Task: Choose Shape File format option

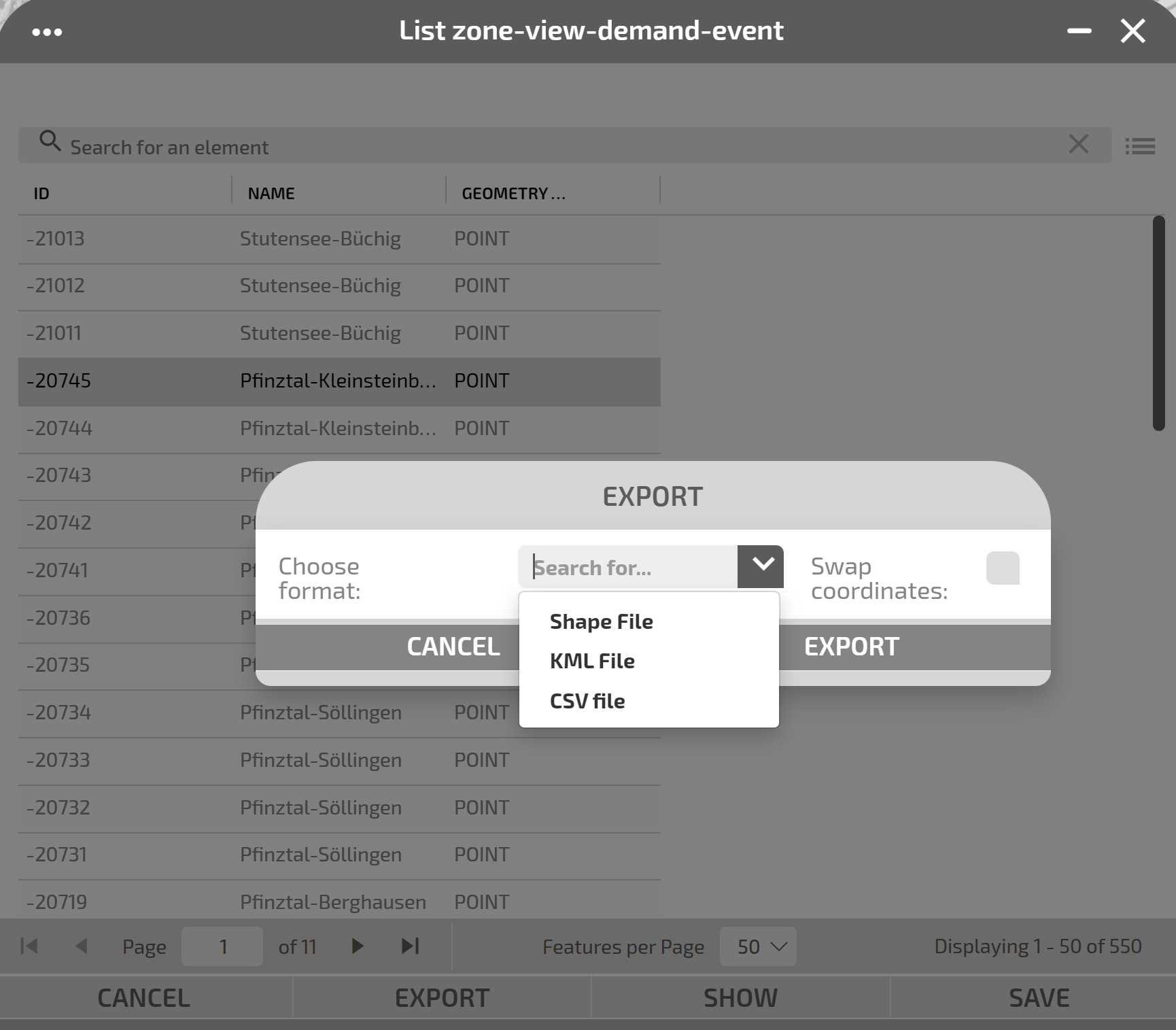Action: point(601,621)
